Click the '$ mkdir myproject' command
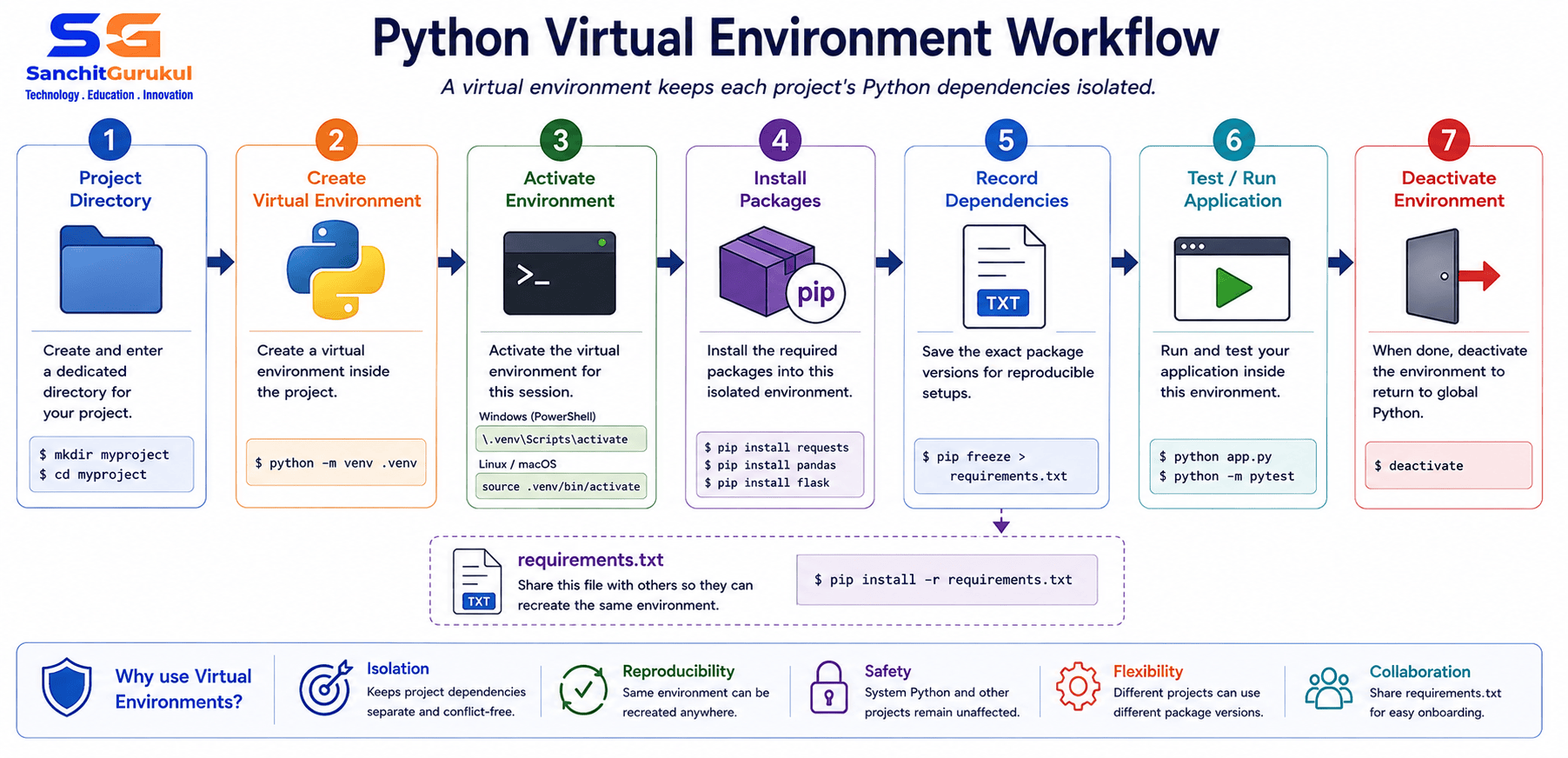 (x=104, y=455)
